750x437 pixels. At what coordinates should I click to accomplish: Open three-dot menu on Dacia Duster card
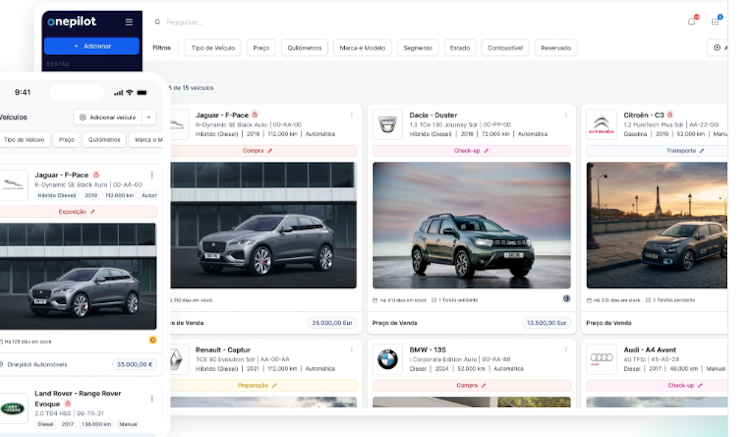(566, 115)
